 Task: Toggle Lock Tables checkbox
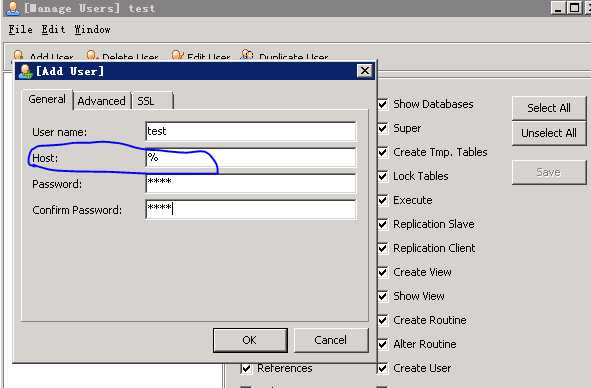point(383,176)
